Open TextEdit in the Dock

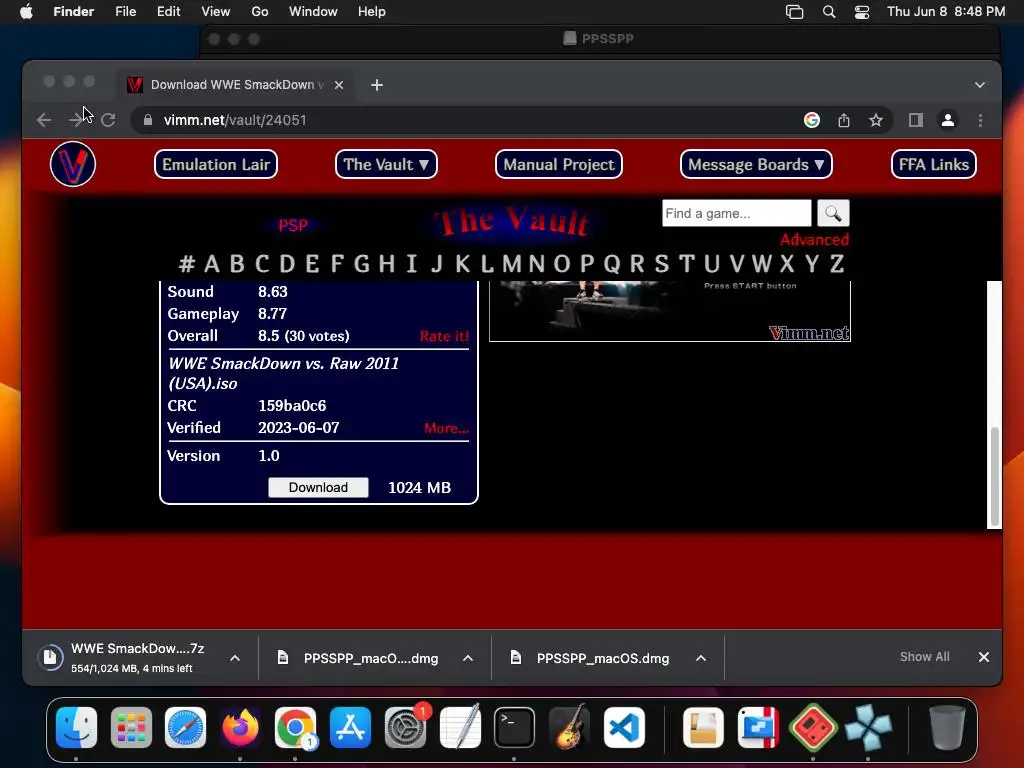coord(460,727)
